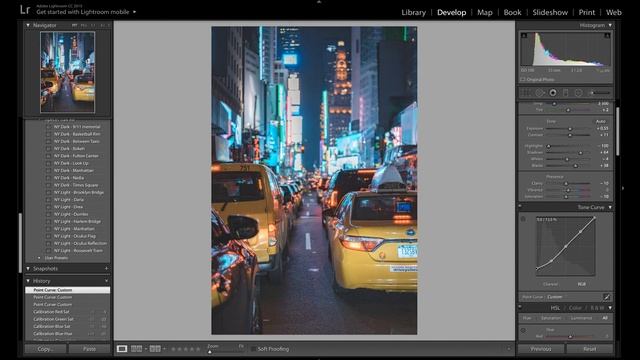Screen dimensions: 640x360
Task: Select the Crop Overlay tool icon
Action: point(526,93)
